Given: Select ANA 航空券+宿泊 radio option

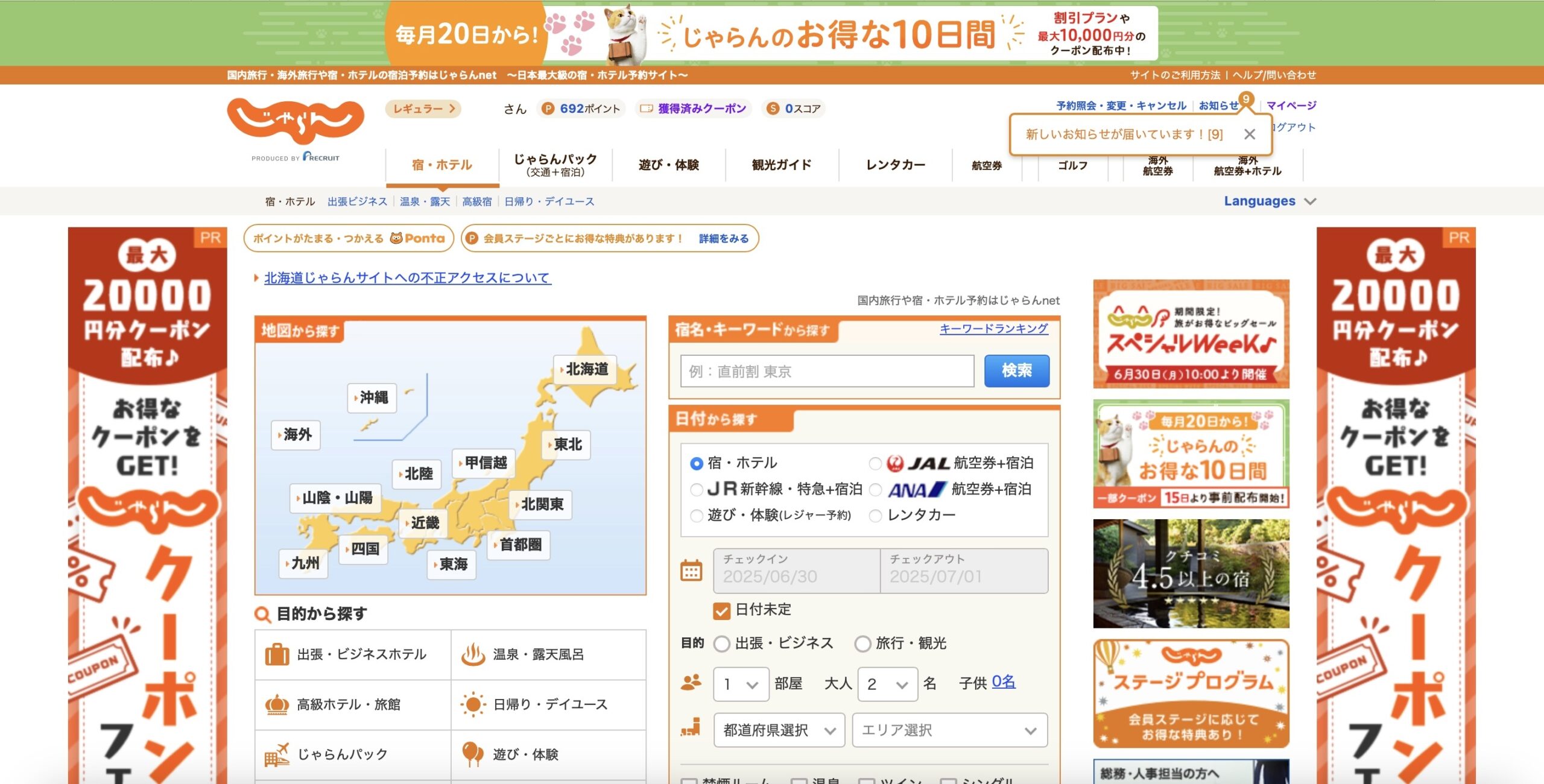Looking at the screenshot, I should point(875,489).
